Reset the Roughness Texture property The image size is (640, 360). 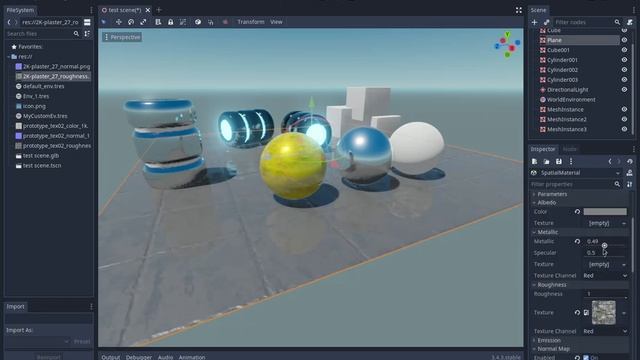pyautogui.click(x=577, y=313)
